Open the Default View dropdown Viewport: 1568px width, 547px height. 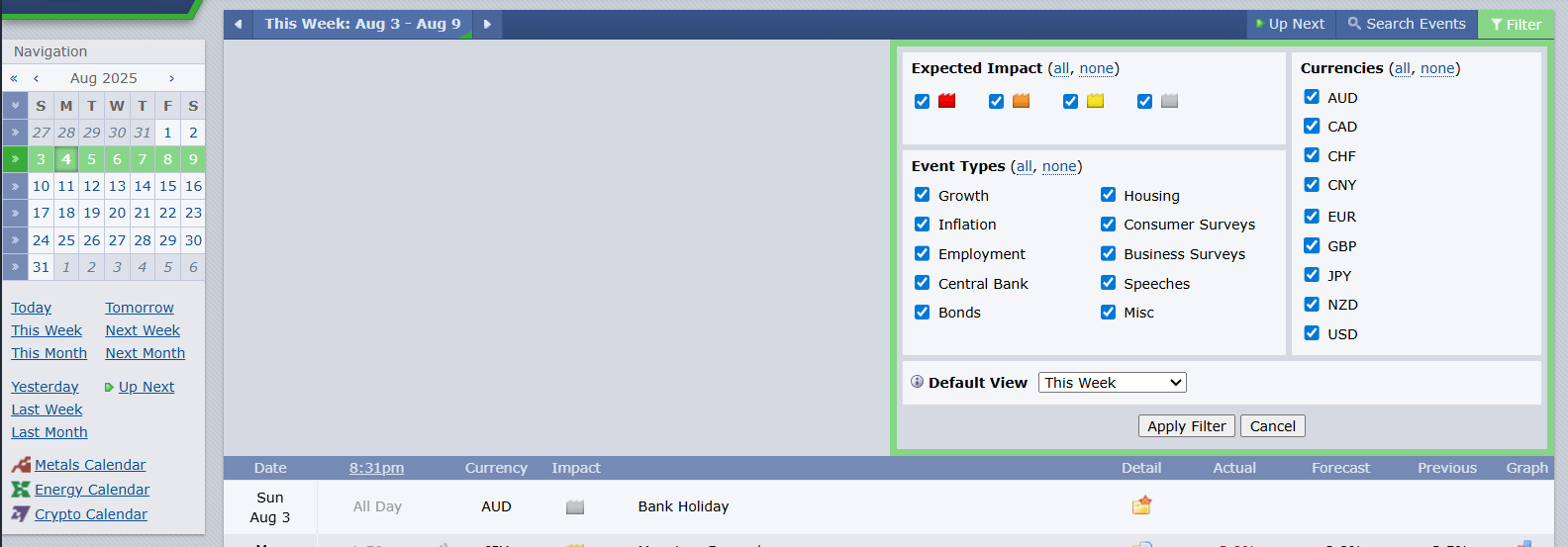click(1112, 383)
